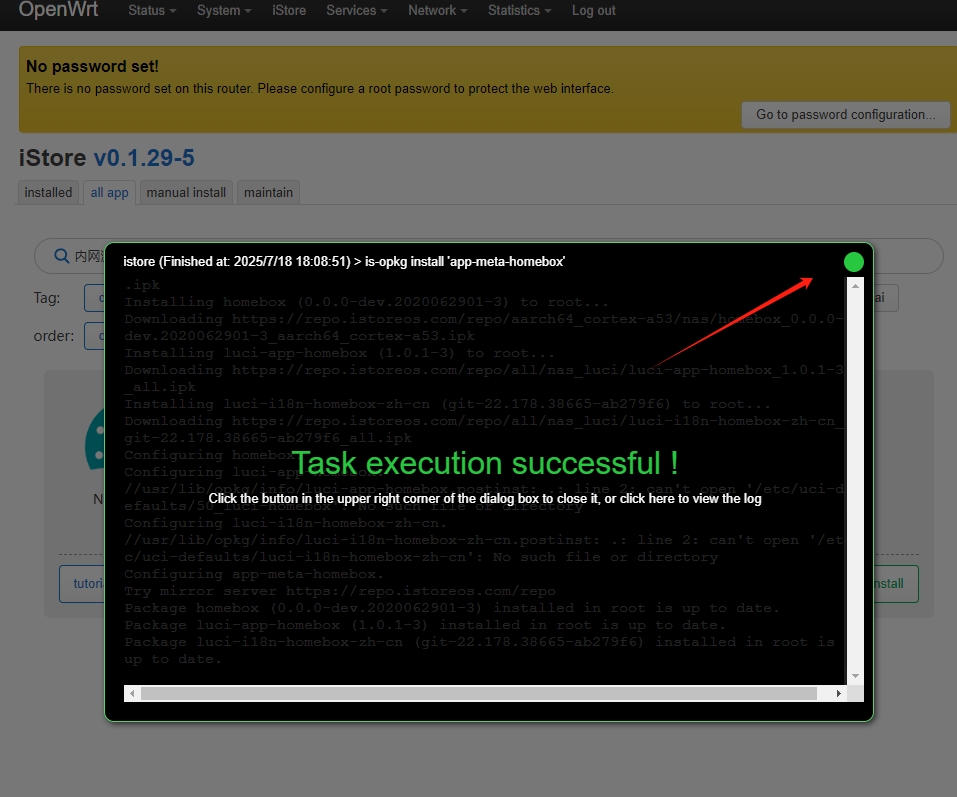Open the Network dropdown menu
Image resolution: width=957 pixels, height=797 pixels.
[x=438, y=10]
